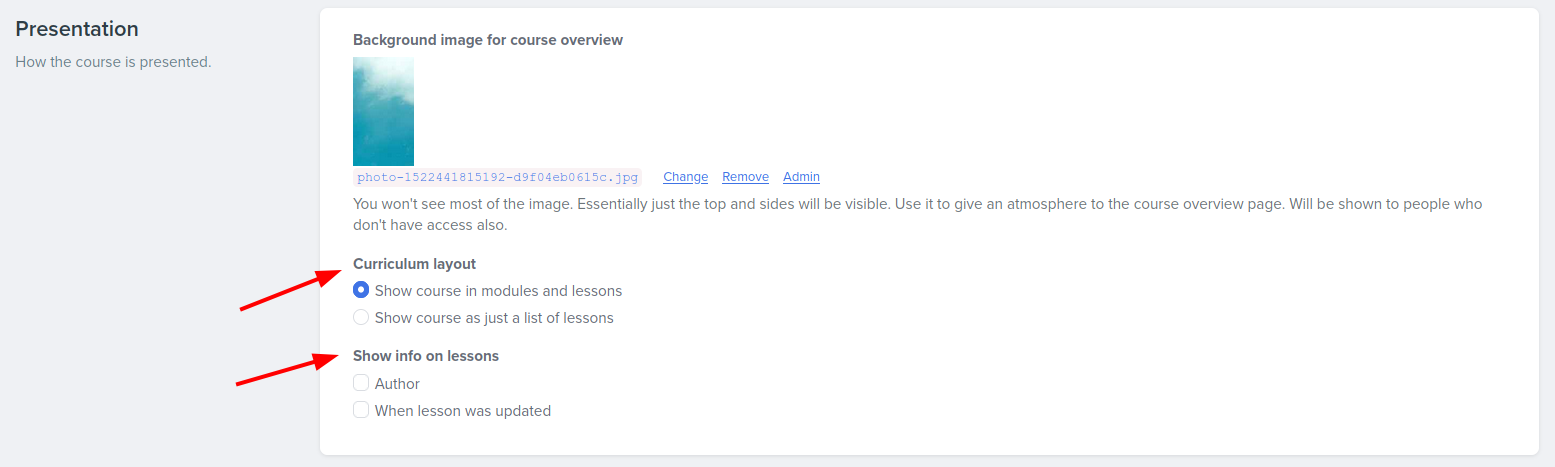Select just a list of lessons radio
Screen dimensions: 1555x467
[x=361, y=318]
